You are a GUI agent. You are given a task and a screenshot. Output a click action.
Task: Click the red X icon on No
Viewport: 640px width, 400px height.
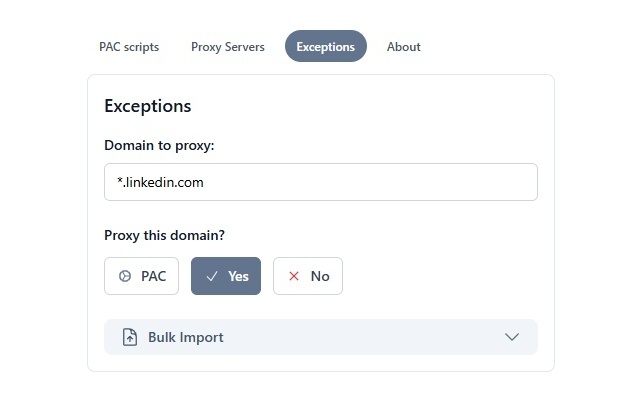click(x=294, y=276)
